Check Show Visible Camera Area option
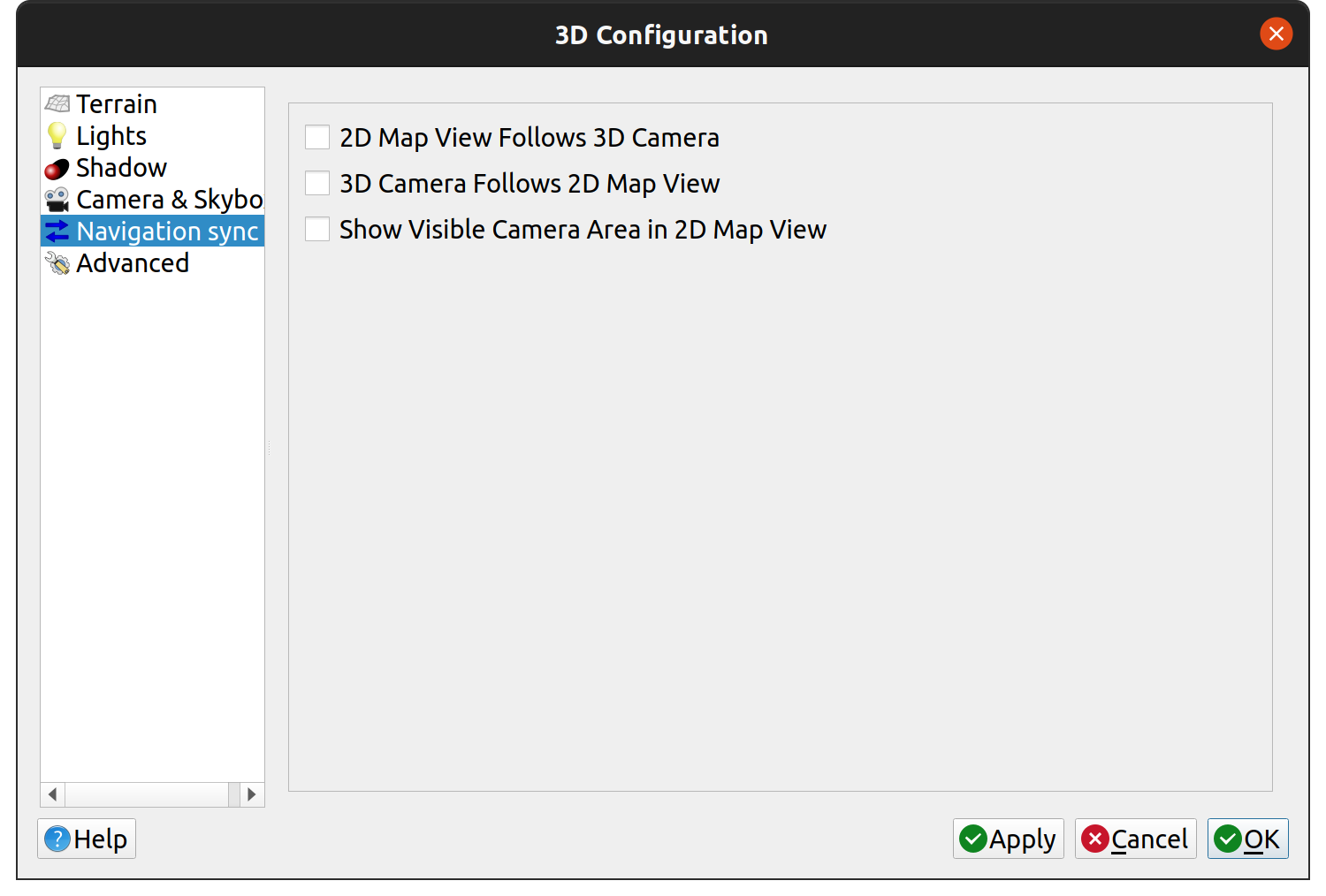This screenshot has height=896, width=1326. click(x=317, y=230)
